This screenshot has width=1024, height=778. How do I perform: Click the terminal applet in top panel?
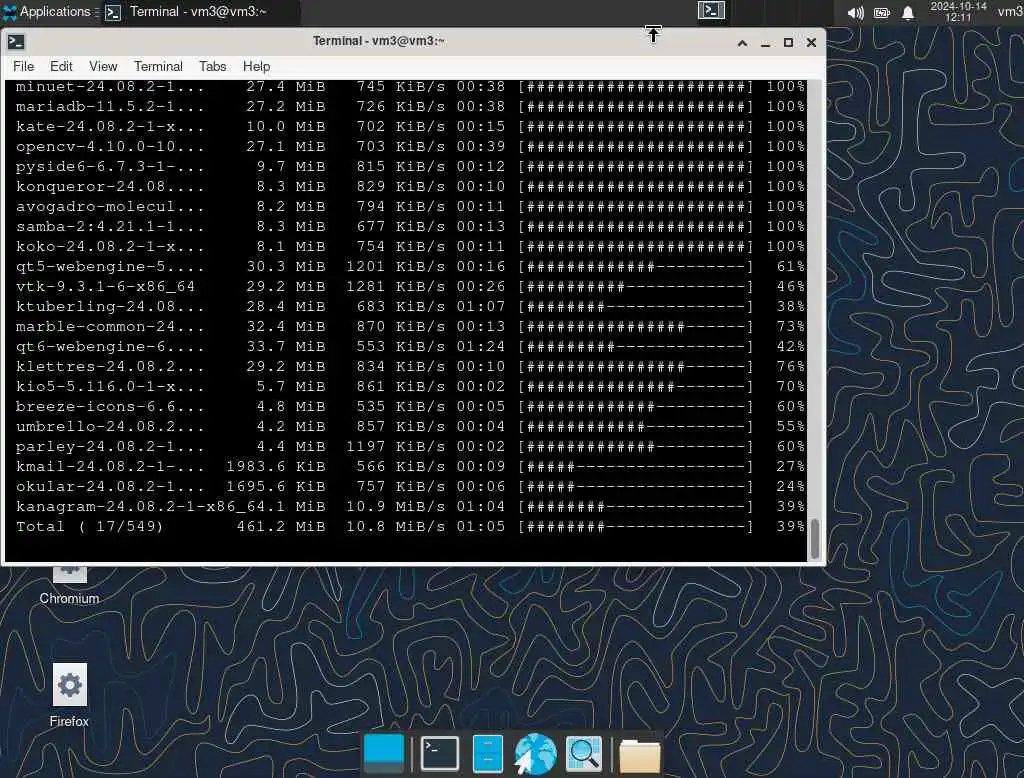711,10
